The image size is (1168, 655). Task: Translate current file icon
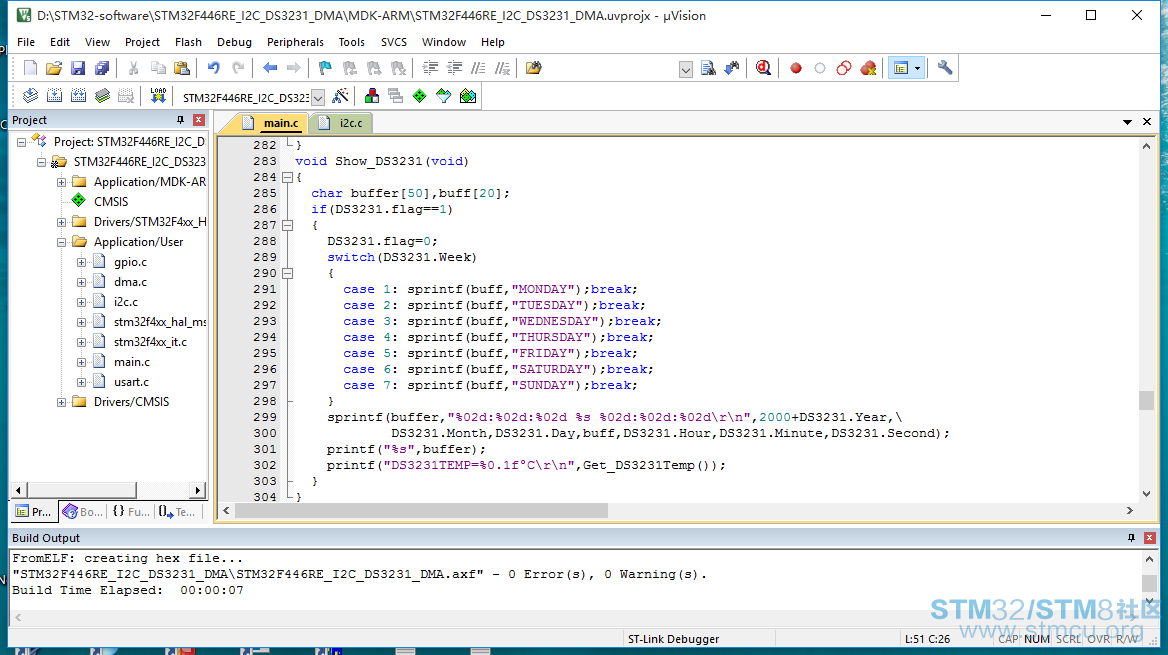click(31, 96)
